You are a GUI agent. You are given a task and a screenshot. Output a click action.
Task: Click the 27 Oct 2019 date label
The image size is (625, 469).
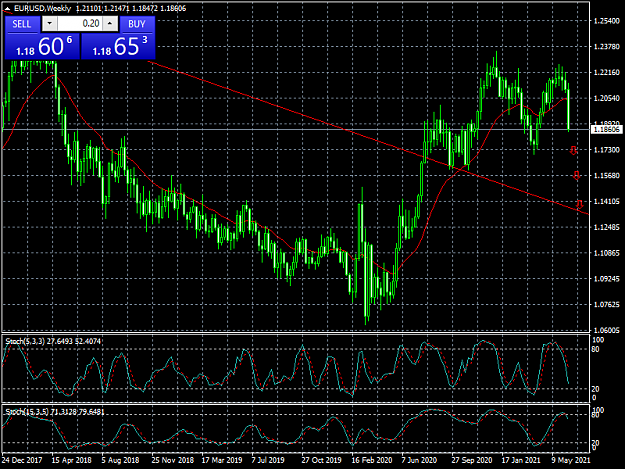[322, 460]
